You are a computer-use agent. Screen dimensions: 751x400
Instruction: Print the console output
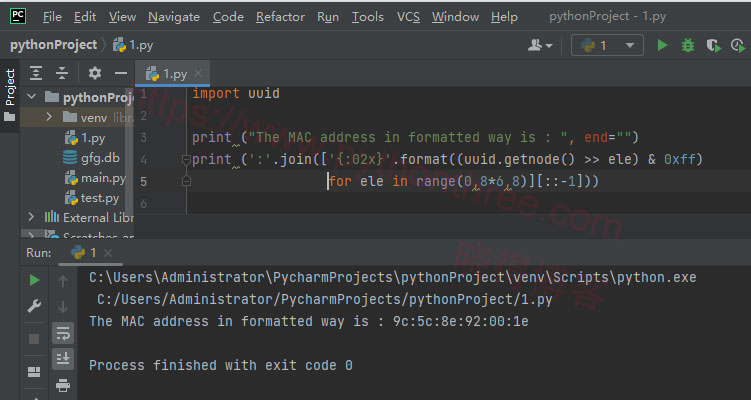tap(63, 385)
